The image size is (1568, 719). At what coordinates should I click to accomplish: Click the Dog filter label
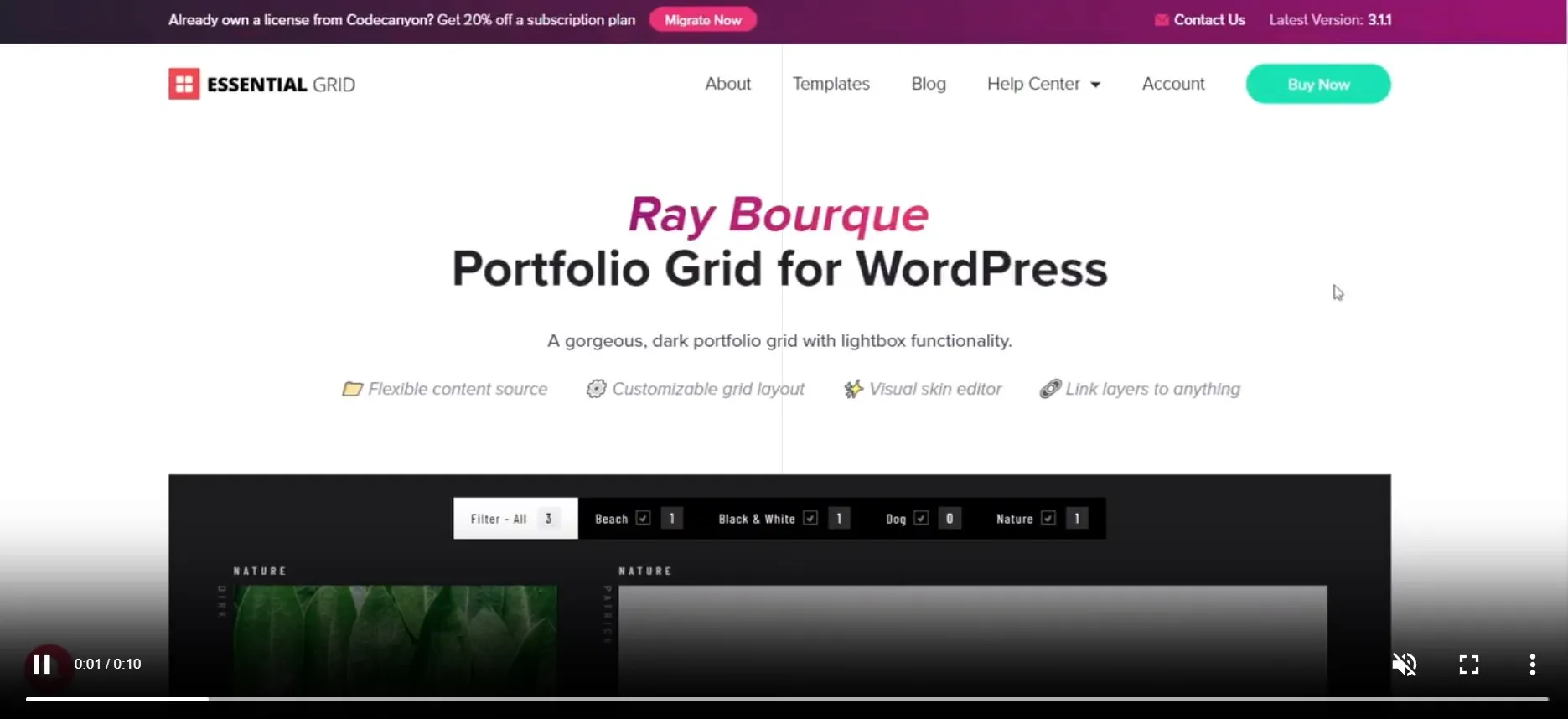896,519
